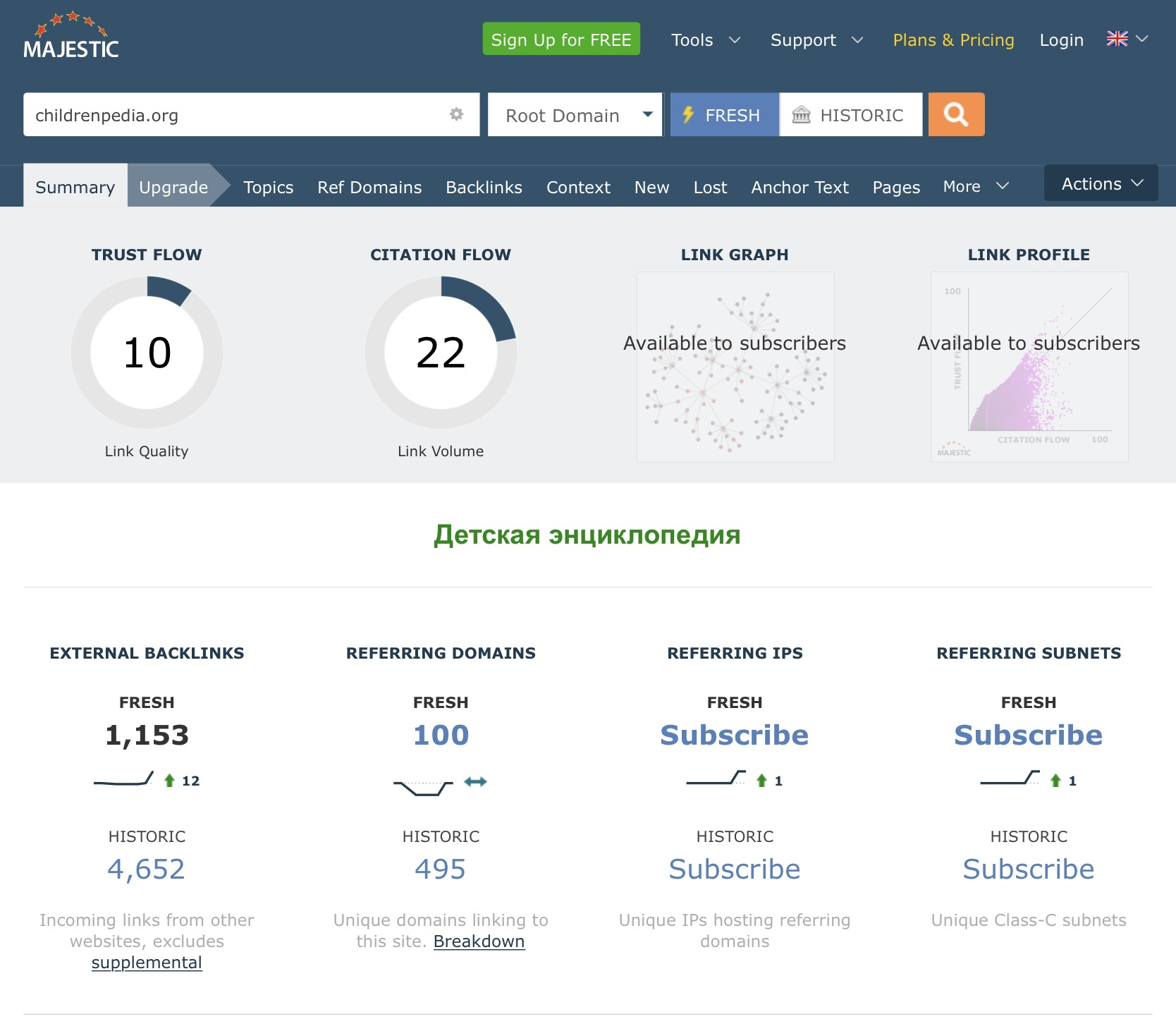Switch to the Context tab
This screenshot has height=1019, width=1176.
click(x=578, y=187)
